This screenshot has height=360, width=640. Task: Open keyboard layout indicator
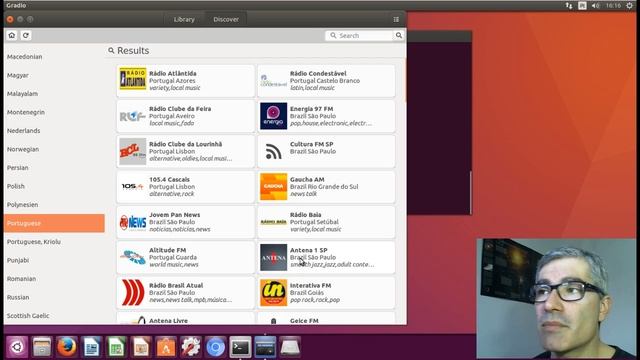[x=582, y=5]
